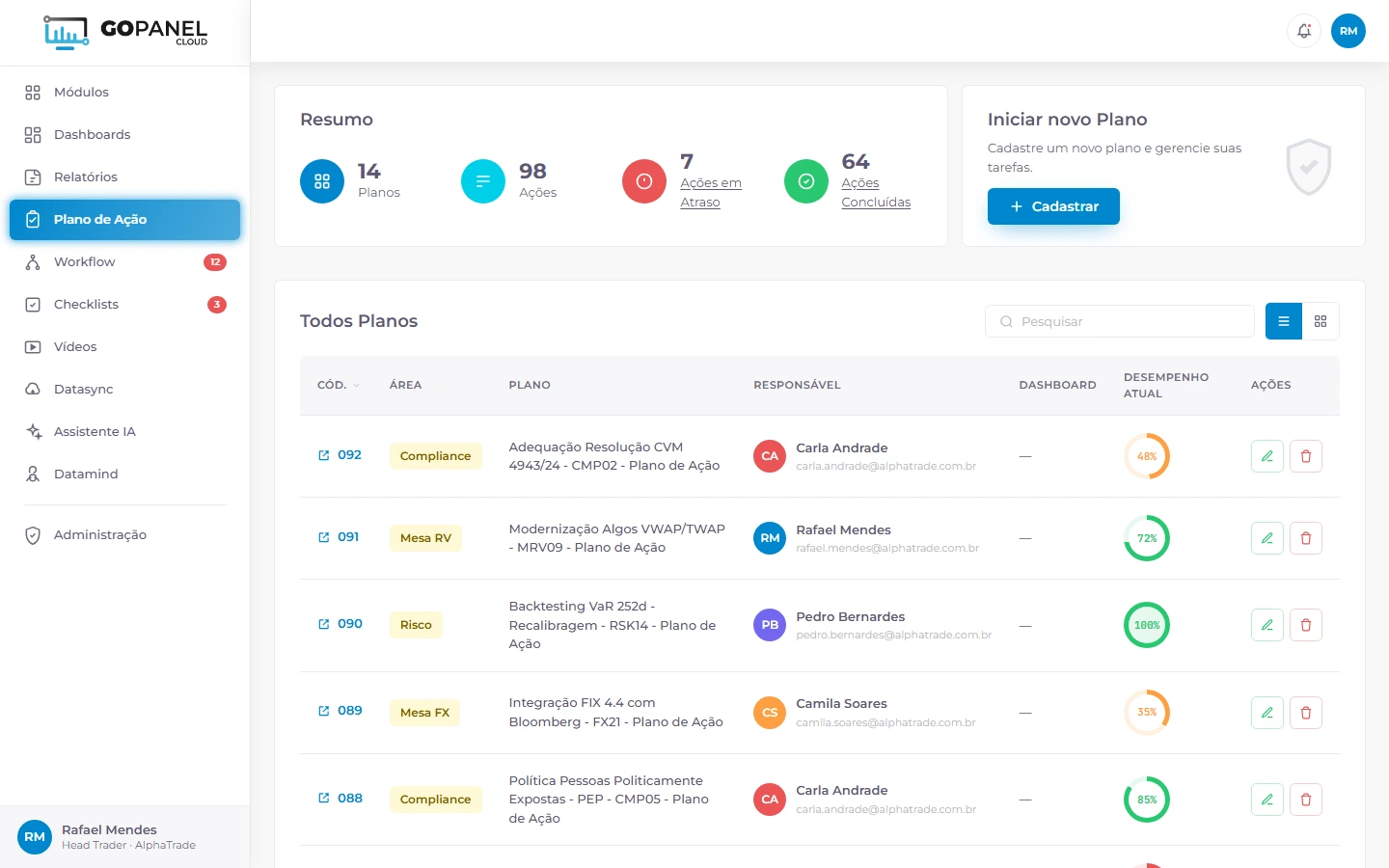Click the red Ações em Atraso icon
The image size is (1389, 868).
(644, 181)
